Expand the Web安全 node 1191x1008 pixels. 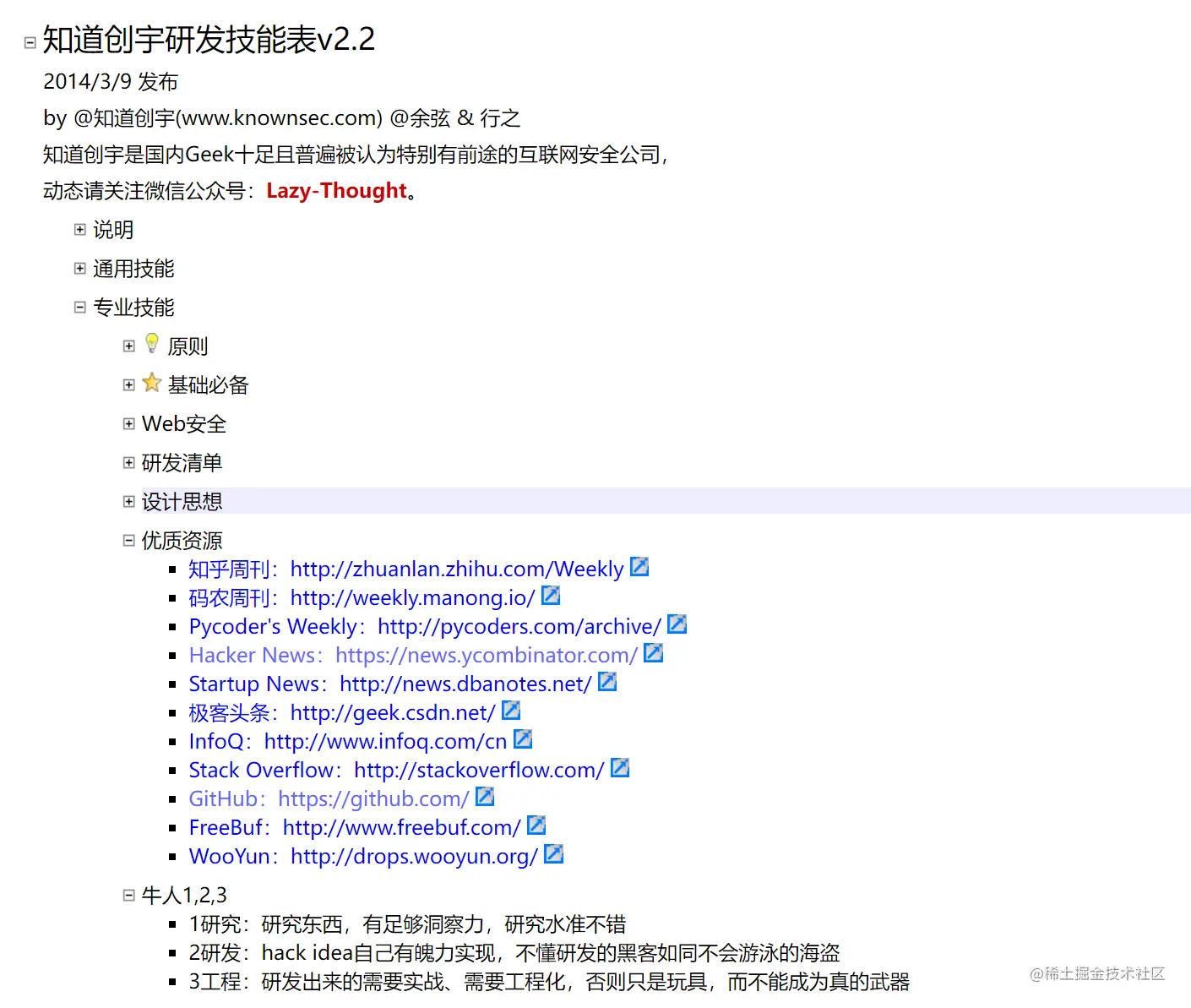point(129,423)
